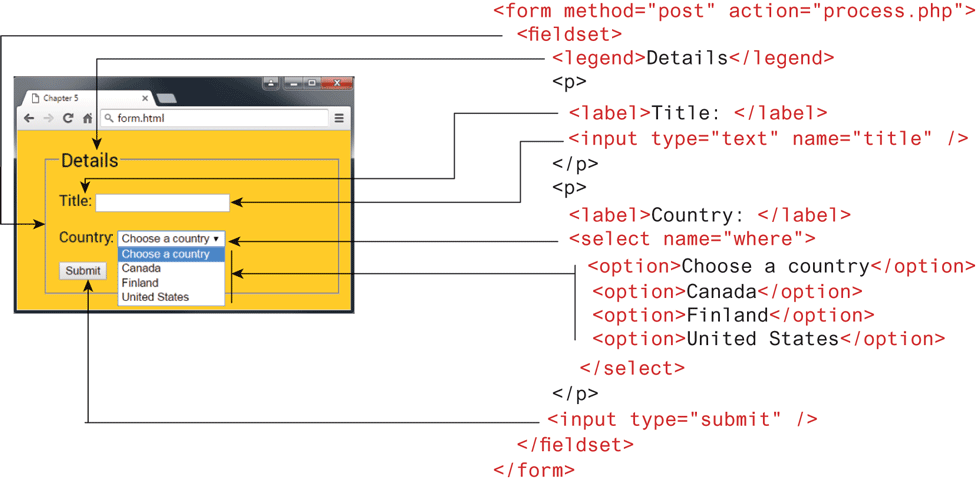Click the search icon in address bar
Viewport: 976px width, 481px height.
click(108, 118)
